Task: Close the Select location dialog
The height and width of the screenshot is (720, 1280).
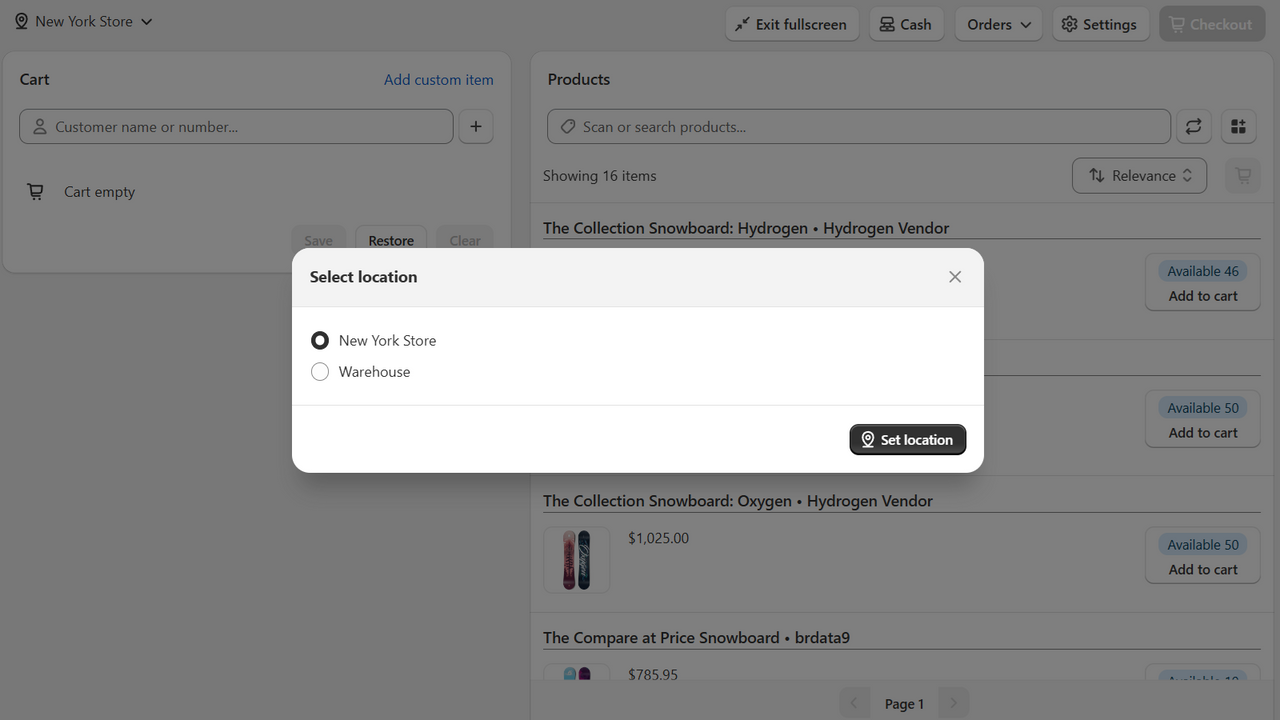Action: coord(955,277)
